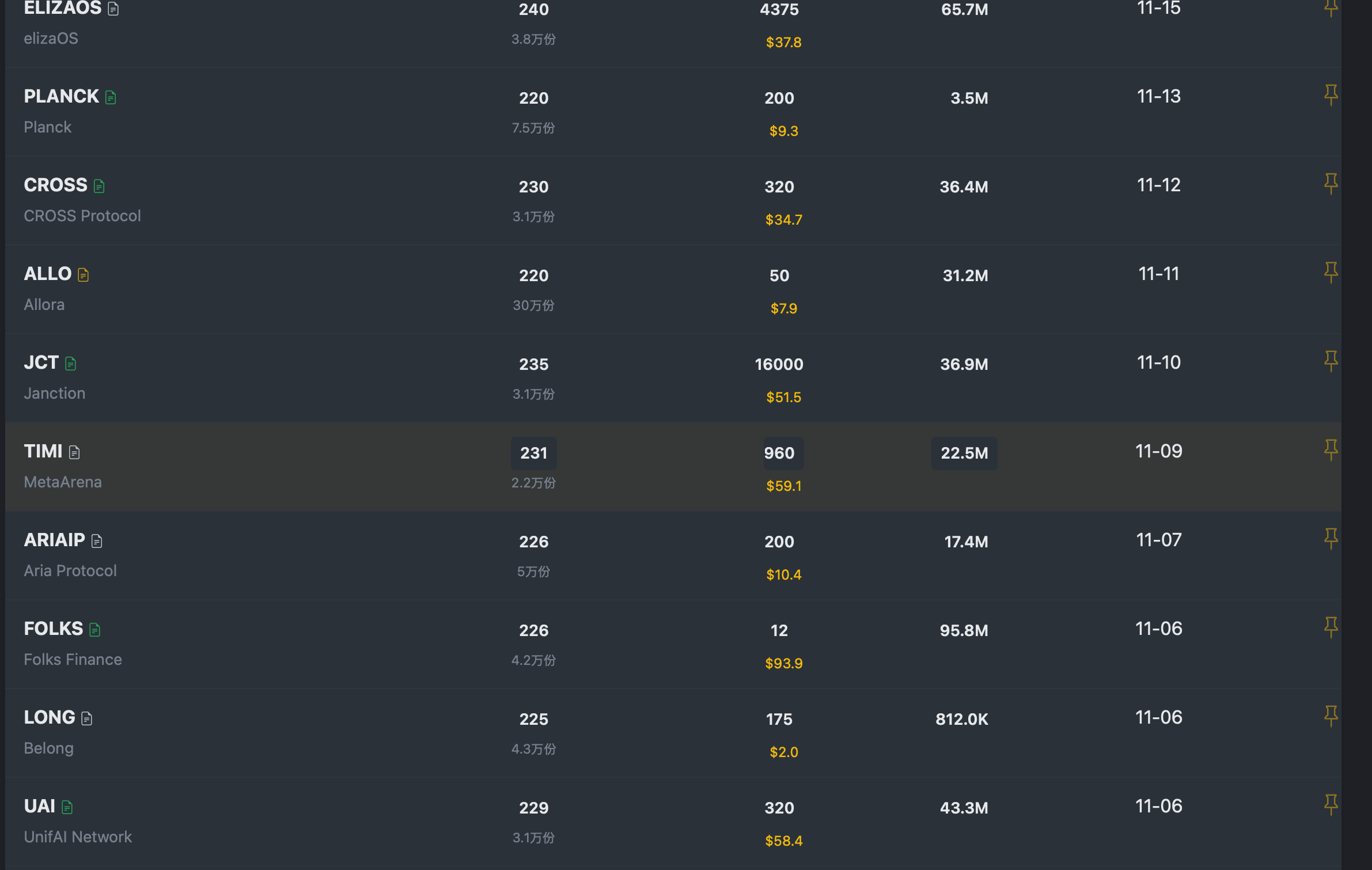Open the FOLKS token name
Image resolution: width=1372 pixels, height=870 pixels.
(54, 629)
